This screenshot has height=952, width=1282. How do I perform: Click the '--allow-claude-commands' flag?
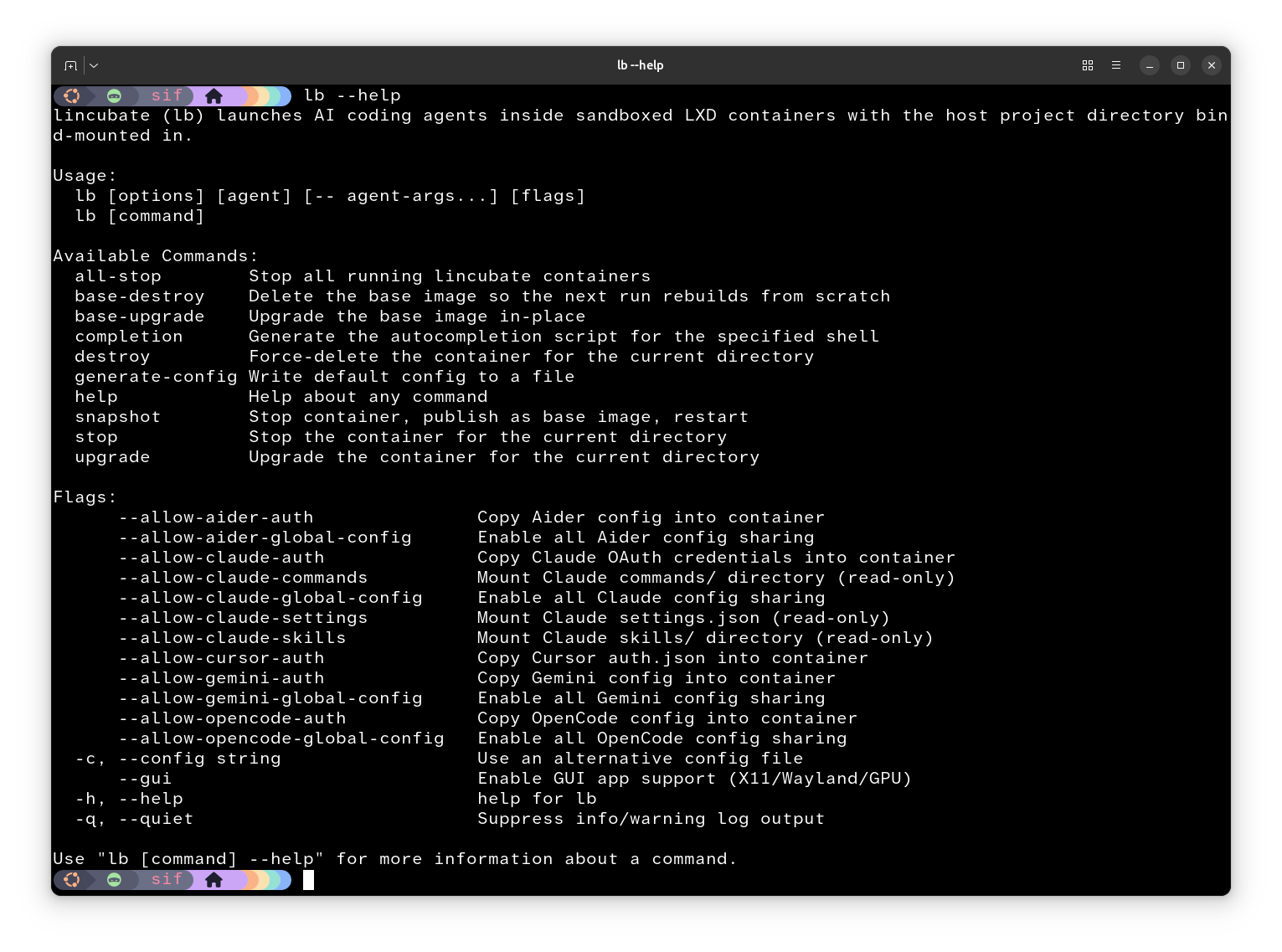pos(243,578)
